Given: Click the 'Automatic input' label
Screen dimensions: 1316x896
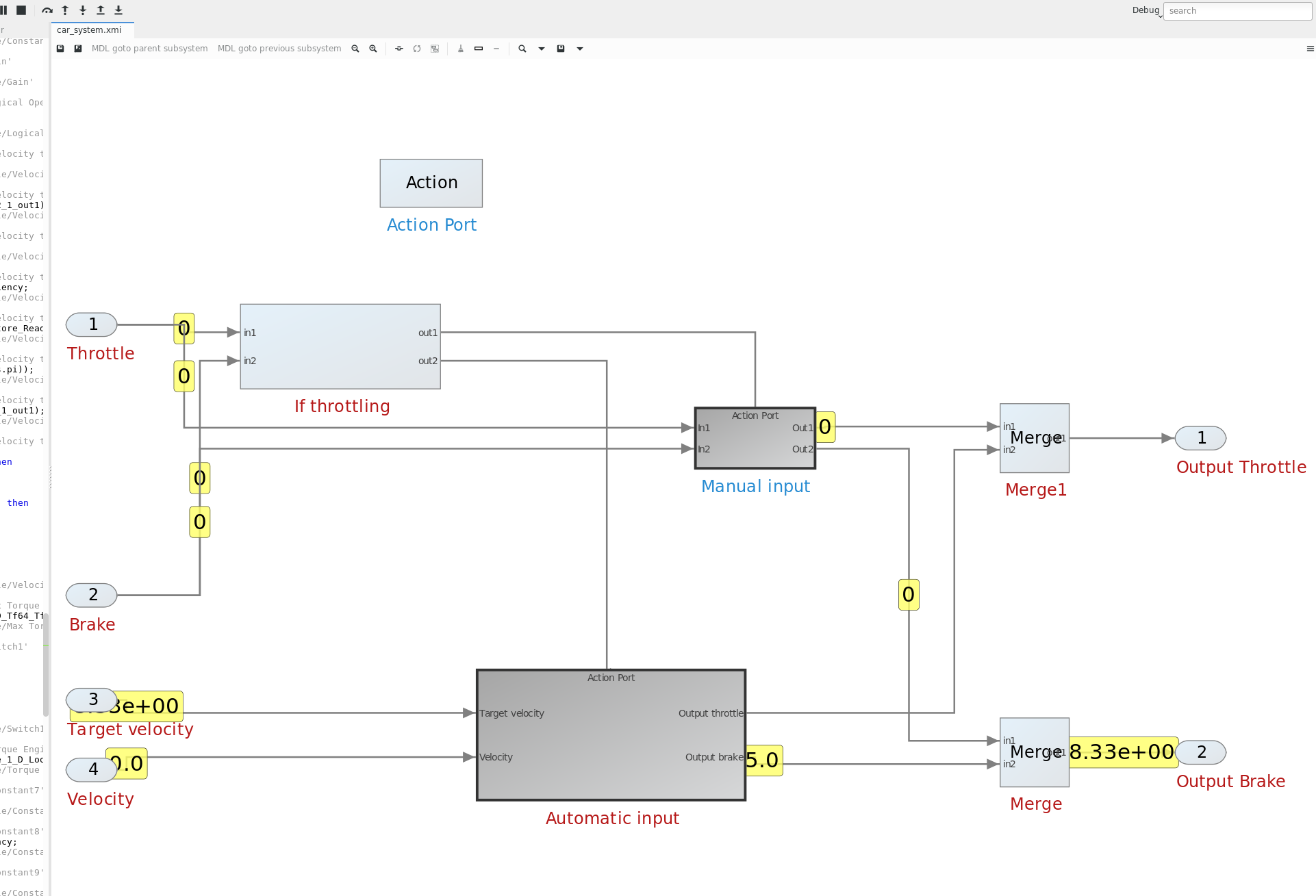Looking at the screenshot, I should click(x=612, y=818).
